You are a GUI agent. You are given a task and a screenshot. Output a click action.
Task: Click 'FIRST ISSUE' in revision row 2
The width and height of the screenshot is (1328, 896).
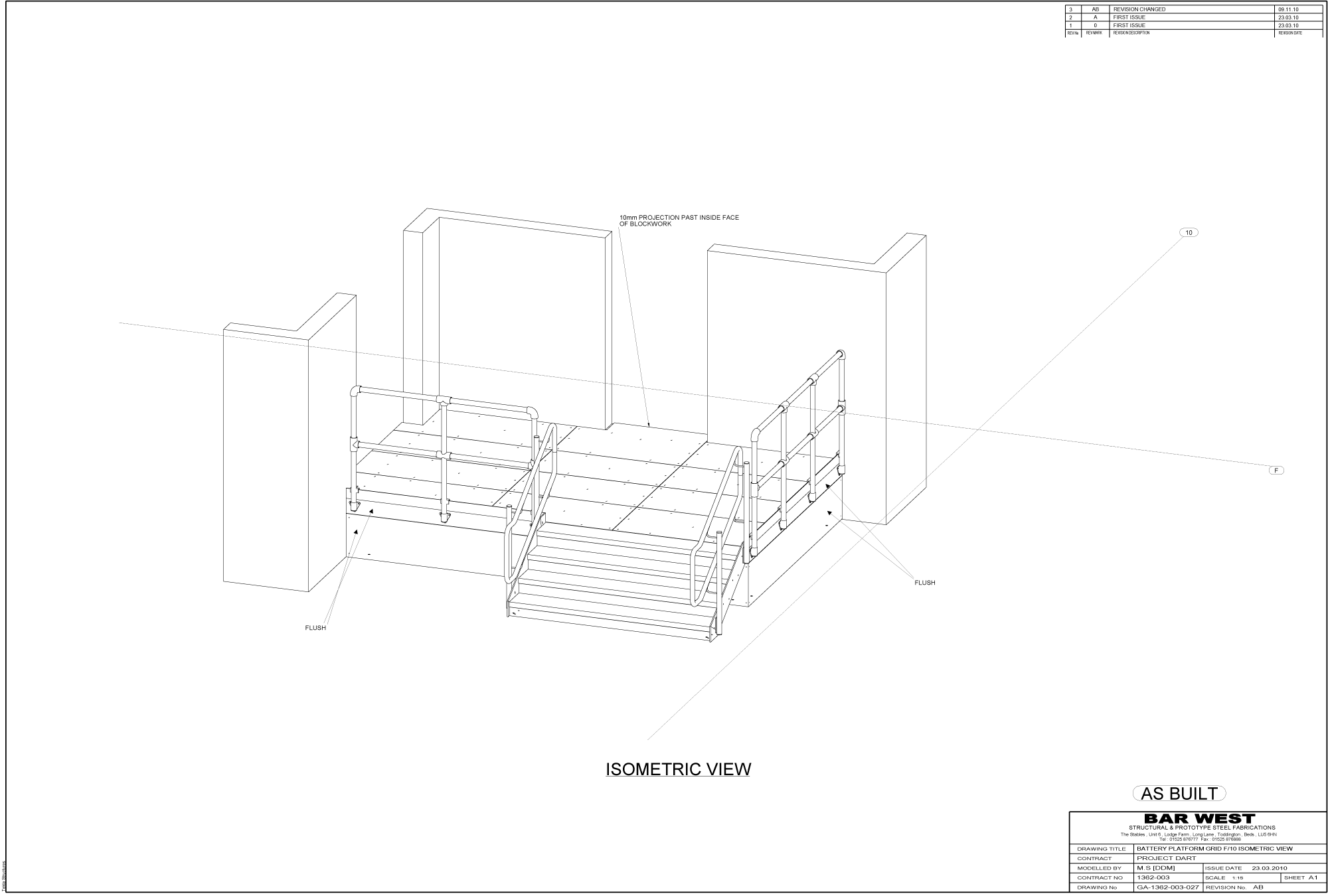pos(1129,17)
